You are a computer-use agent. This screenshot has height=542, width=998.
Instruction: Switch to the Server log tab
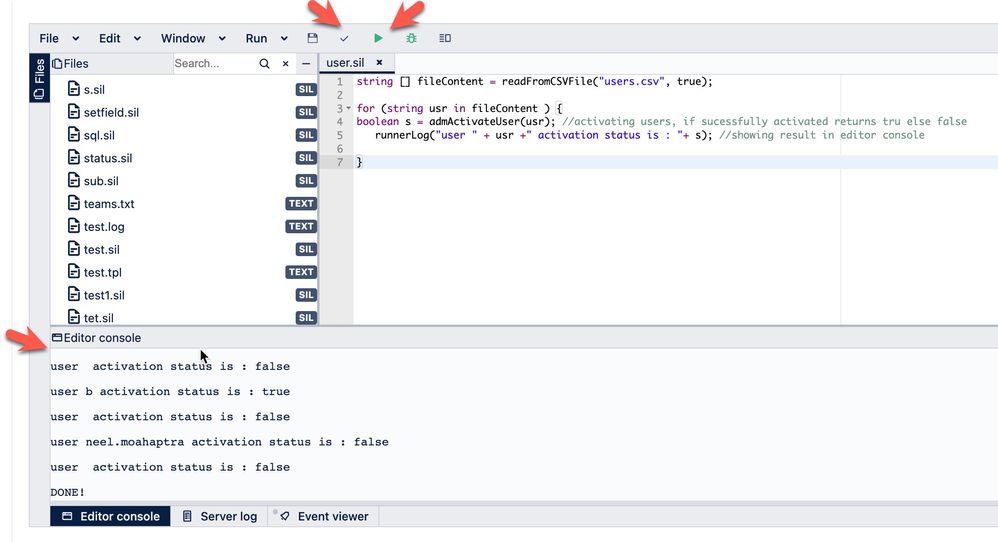coord(220,517)
